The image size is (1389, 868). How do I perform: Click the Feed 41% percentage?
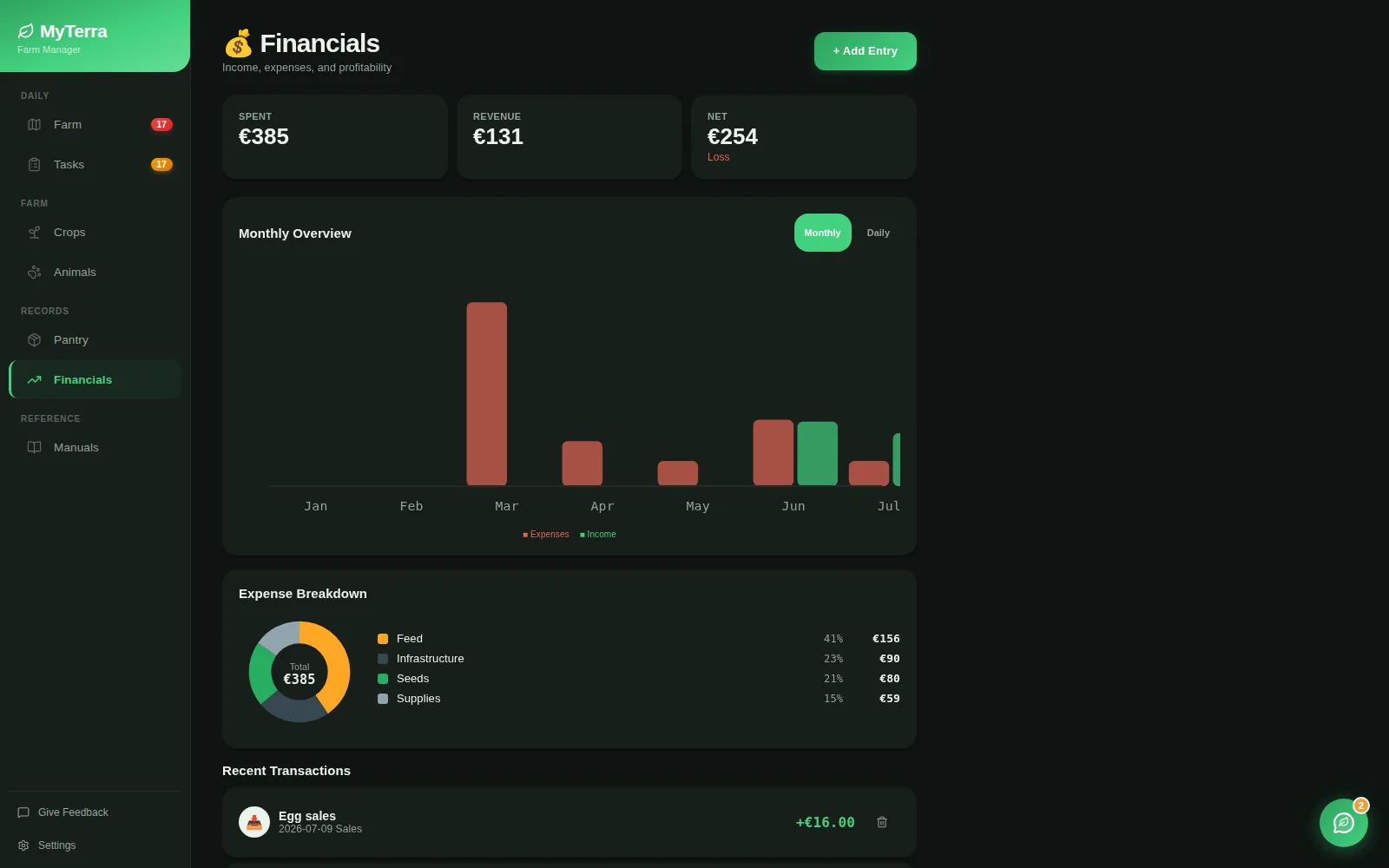click(833, 639)
